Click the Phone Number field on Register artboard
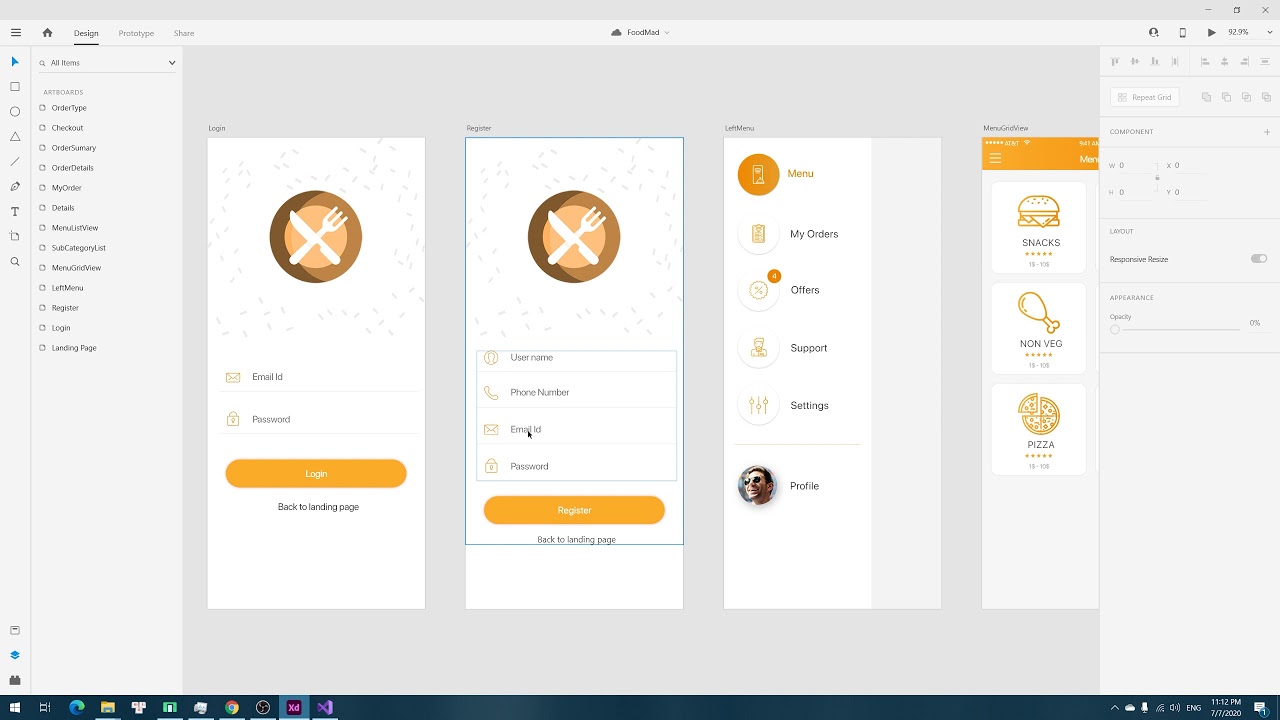1280x720 pixels. click(576, 393)
